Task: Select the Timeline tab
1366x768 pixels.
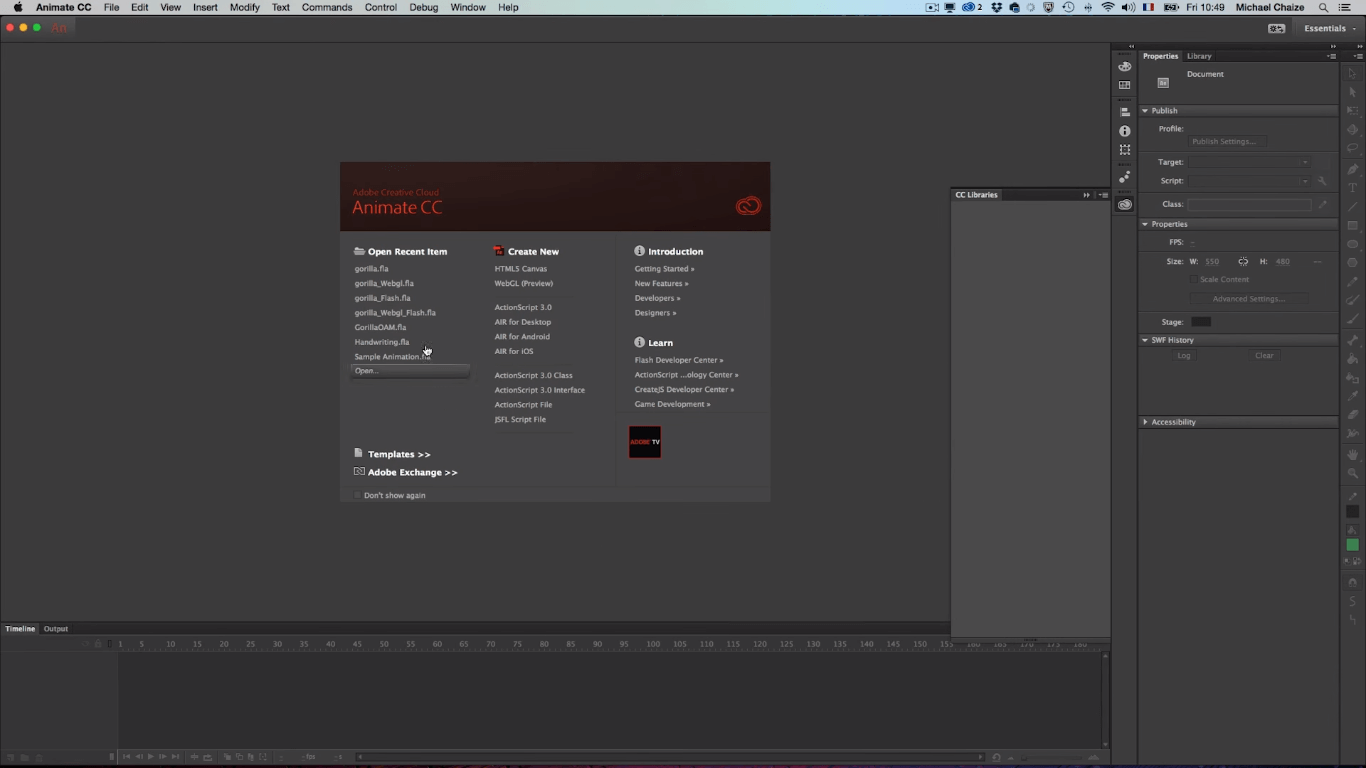Action: point(20,629)
